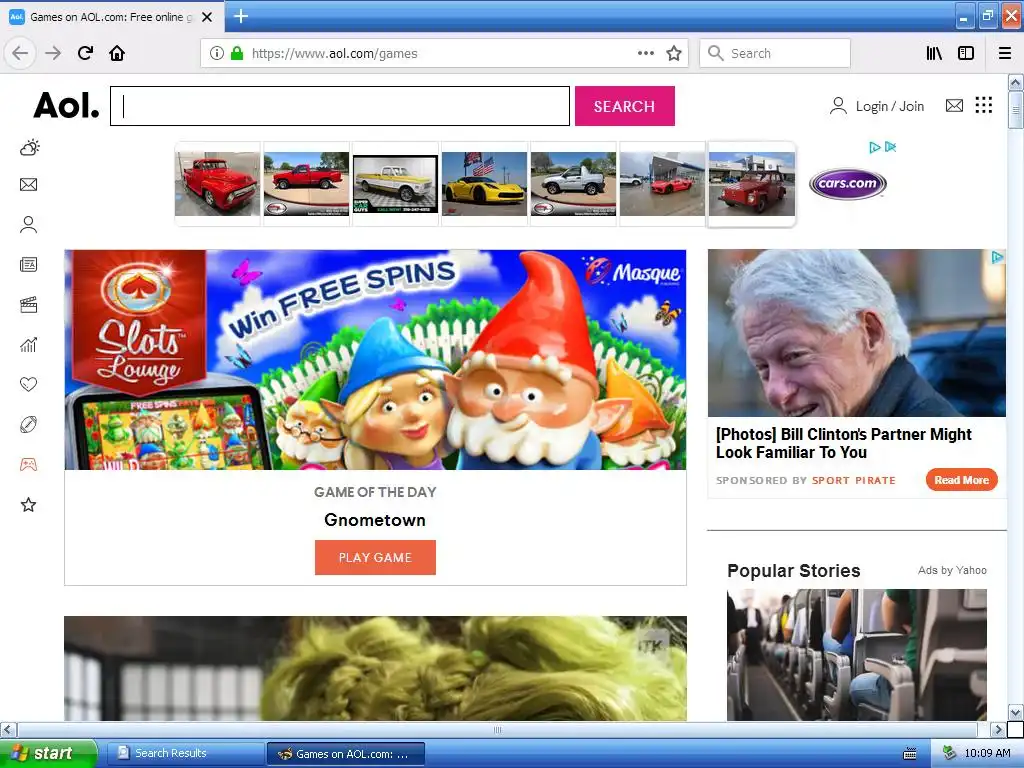
Task: Click the green padlock security icon
Action: click(x=237, y=54)
